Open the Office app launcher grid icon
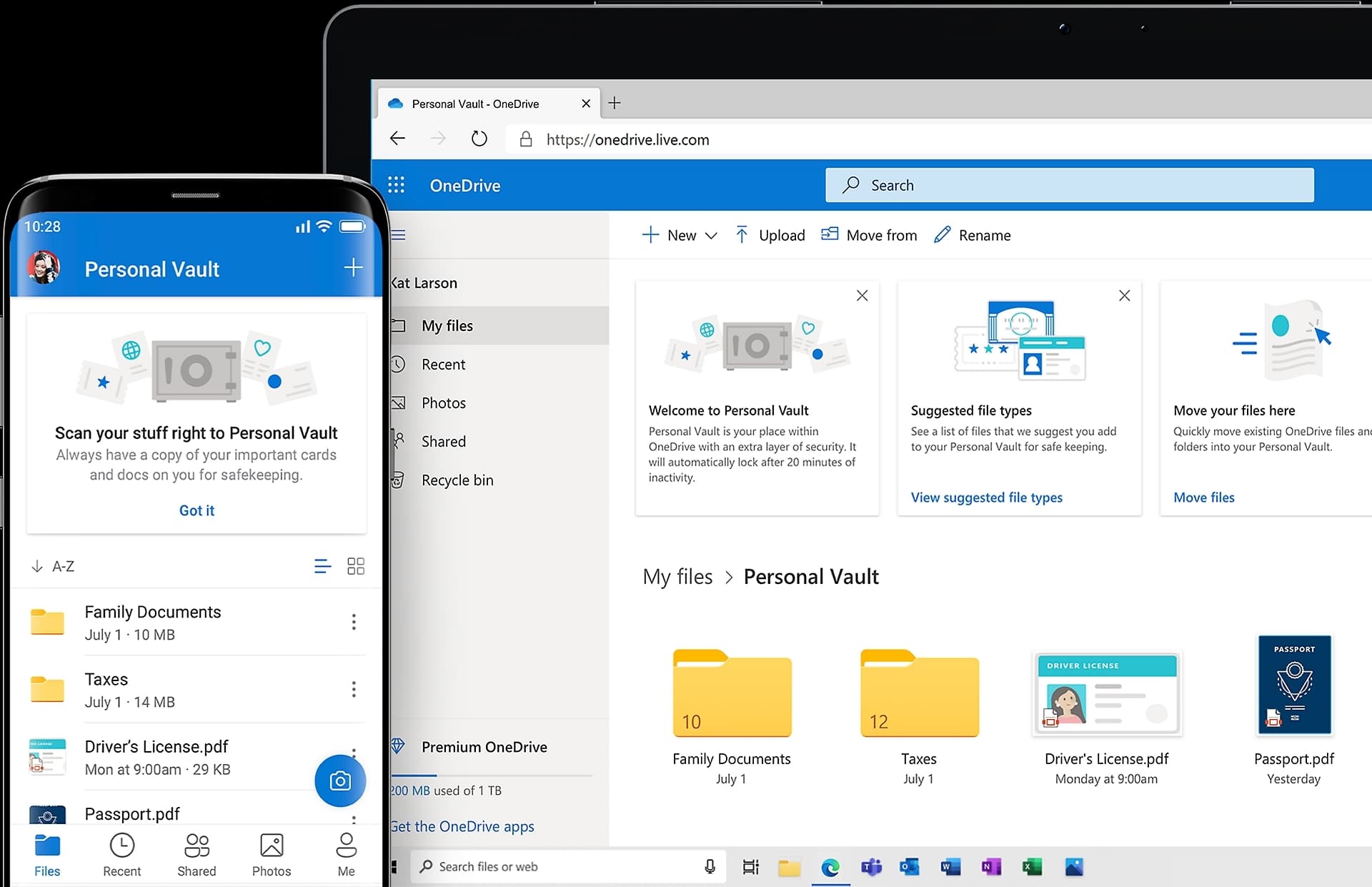This screenshot has height=887, width=1372. click(397, 184)
